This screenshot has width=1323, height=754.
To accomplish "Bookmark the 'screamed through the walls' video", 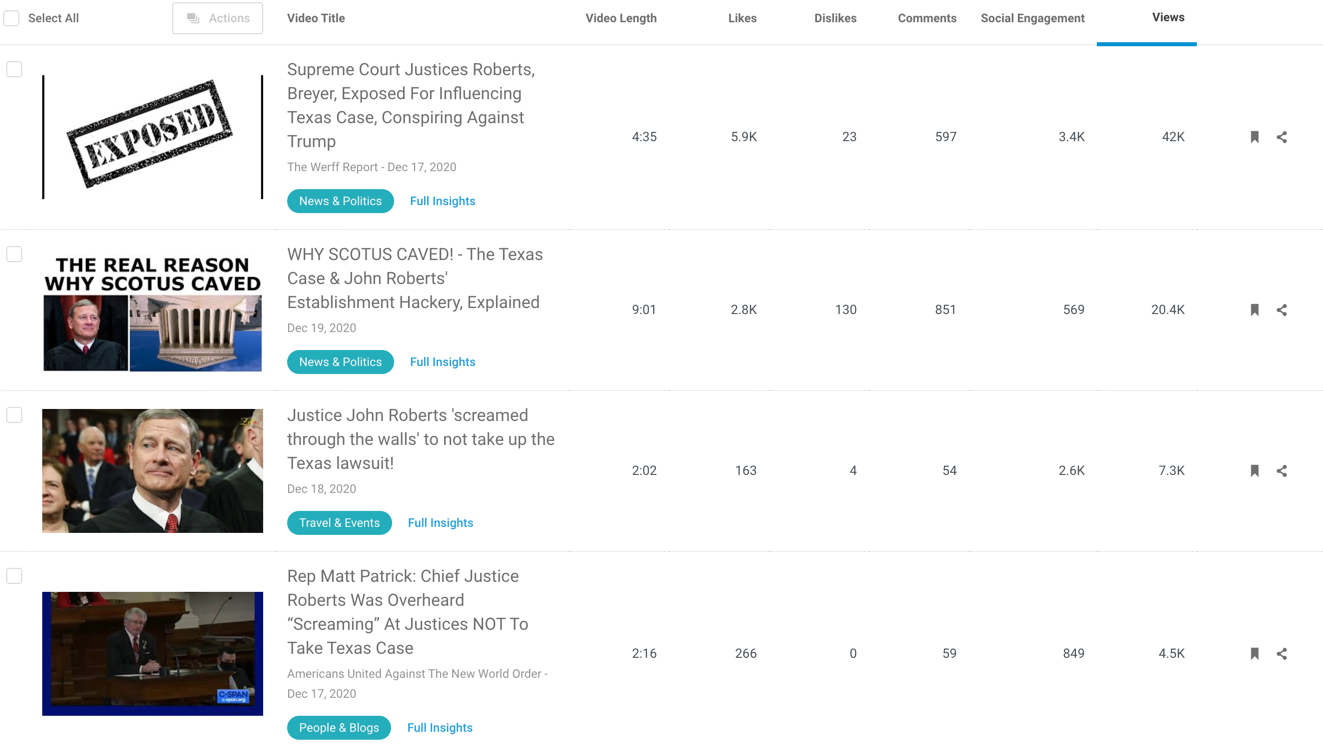I will [1254, 471].
